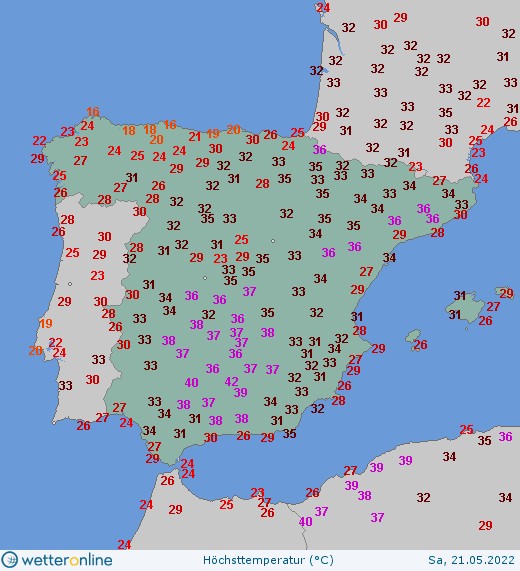
Task: Select the 32 reading in Algeria
Action: [424, 497]
